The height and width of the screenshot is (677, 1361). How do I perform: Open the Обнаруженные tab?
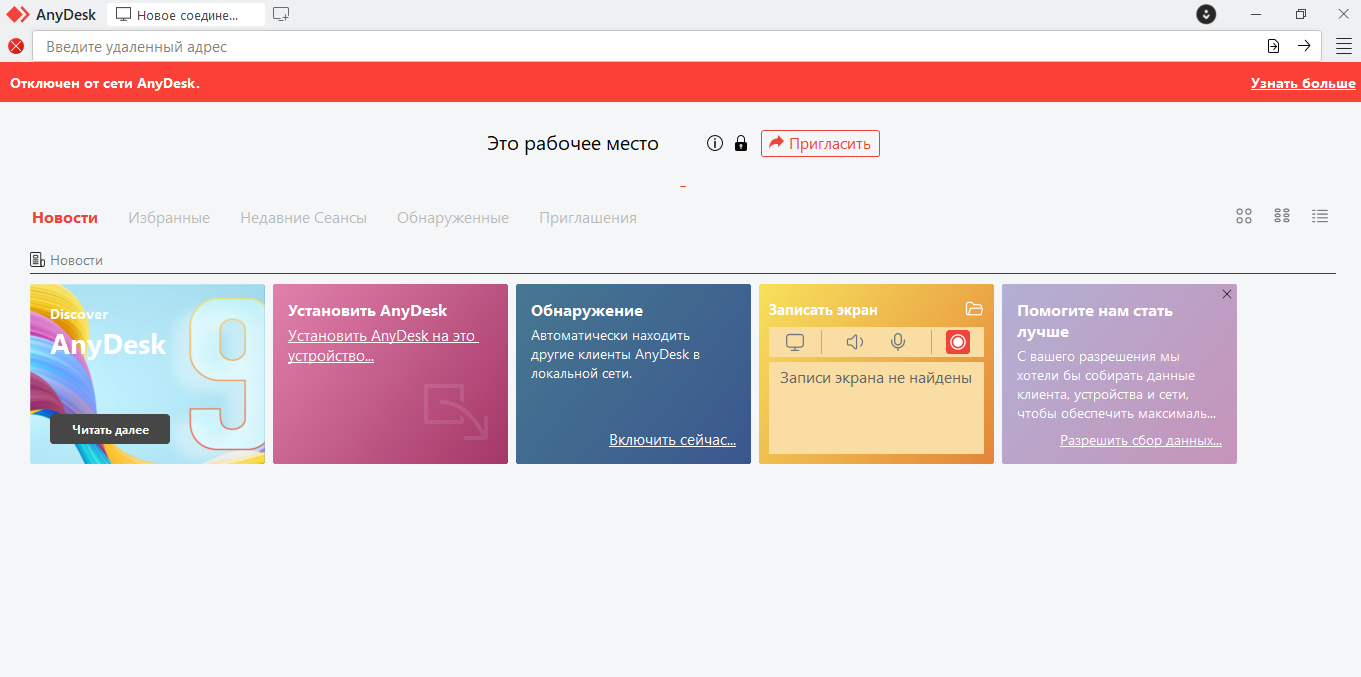(x=453, y=217)
